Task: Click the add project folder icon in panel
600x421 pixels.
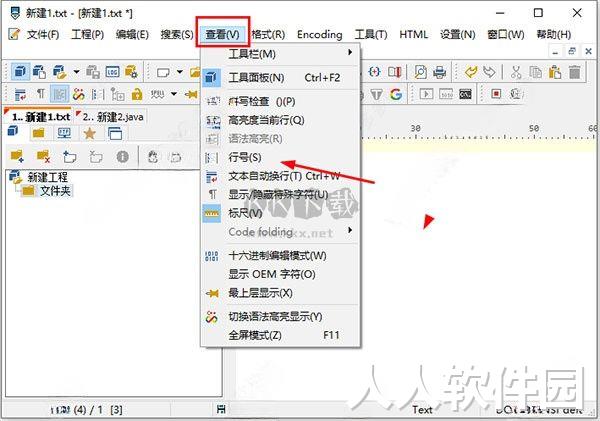Action: [x=18, y=157]
